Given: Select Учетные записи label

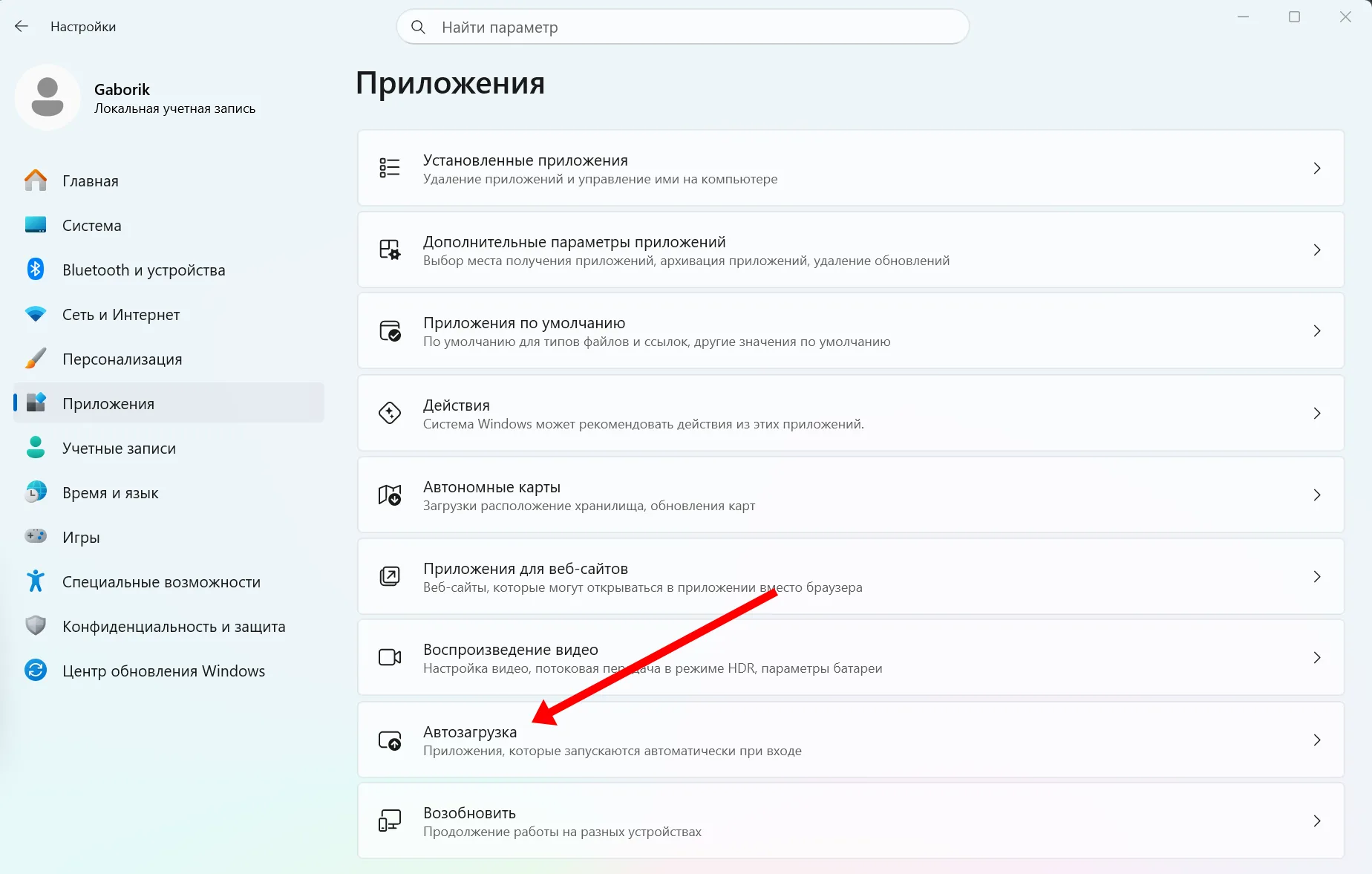Looking at the screenshot, I should tap(119, 449).
